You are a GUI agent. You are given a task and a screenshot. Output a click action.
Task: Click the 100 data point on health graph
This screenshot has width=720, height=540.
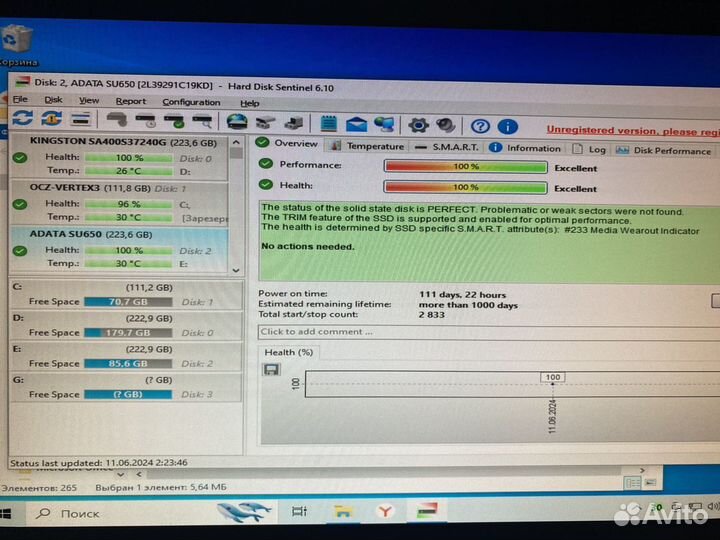(x=552, y=378)
